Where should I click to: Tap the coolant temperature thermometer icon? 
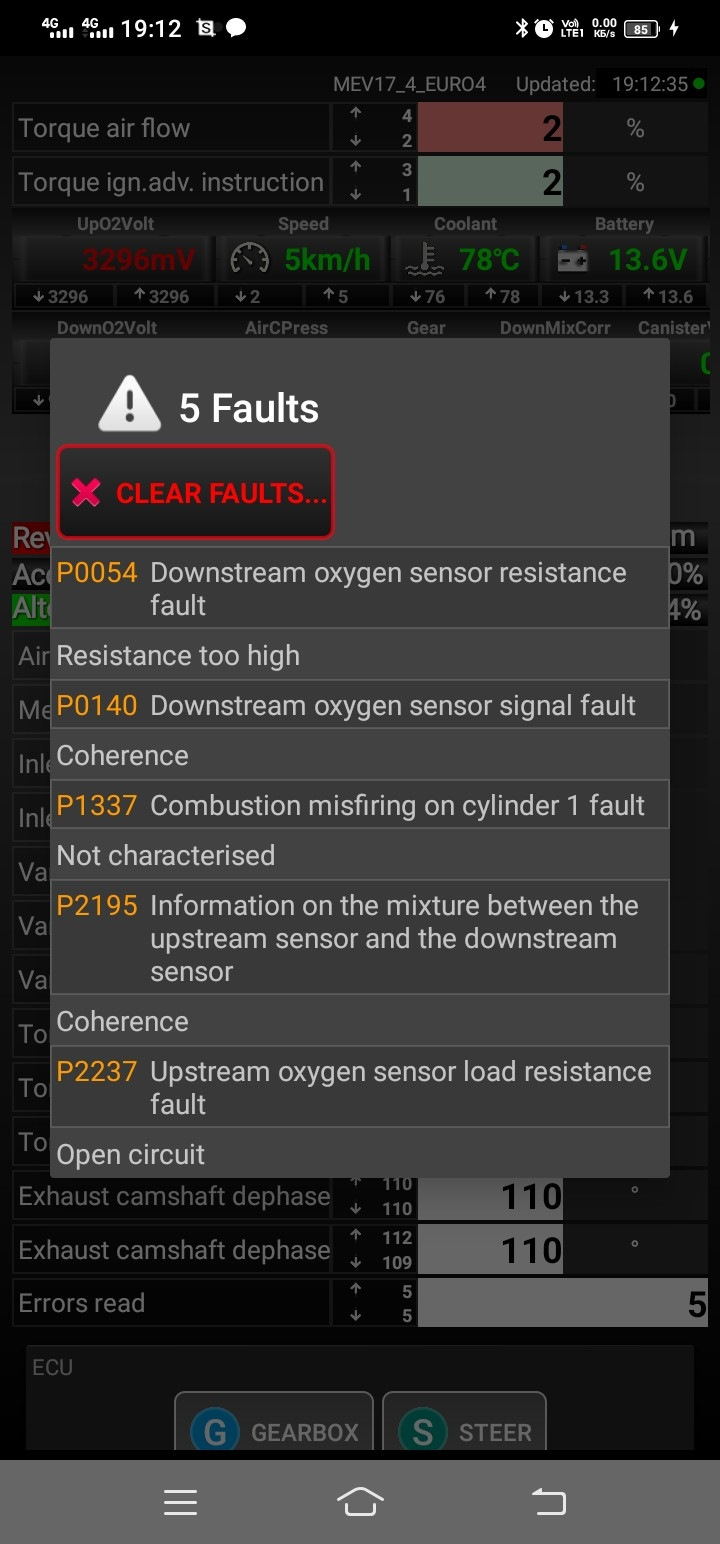423,260
